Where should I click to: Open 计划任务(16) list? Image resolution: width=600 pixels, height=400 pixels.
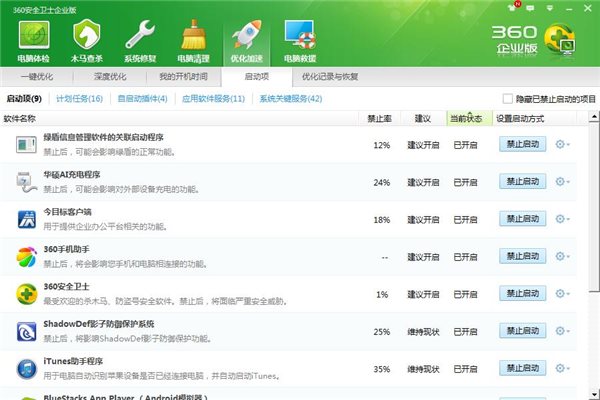[80, 99]
